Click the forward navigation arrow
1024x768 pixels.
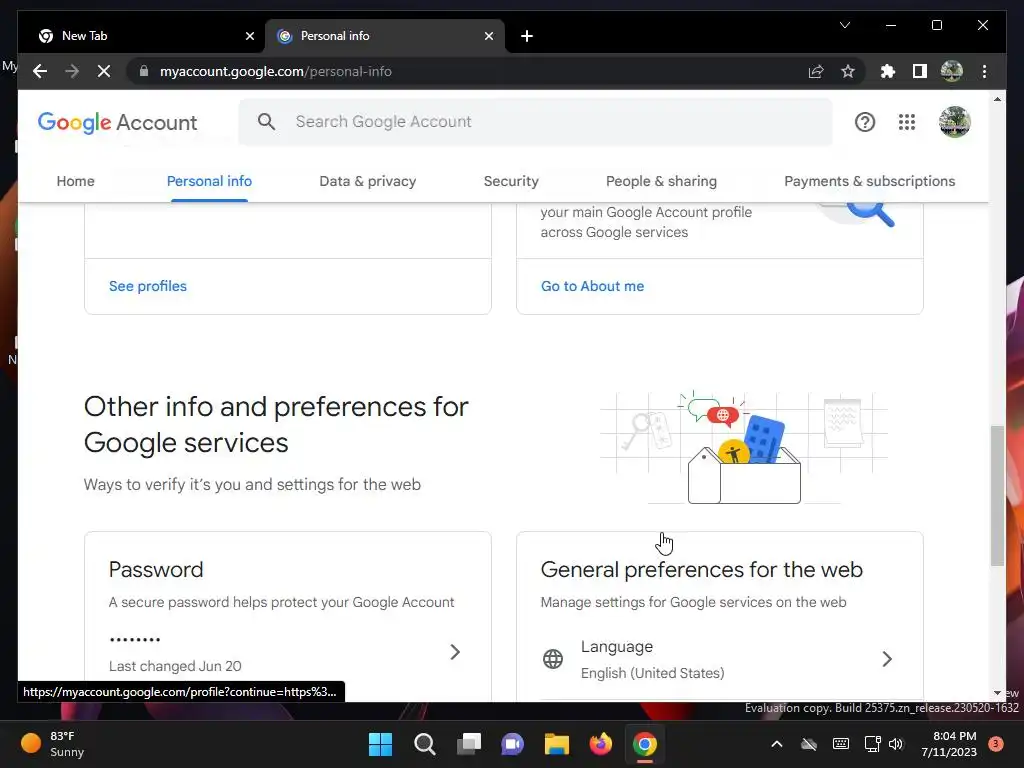coord(72,71)
